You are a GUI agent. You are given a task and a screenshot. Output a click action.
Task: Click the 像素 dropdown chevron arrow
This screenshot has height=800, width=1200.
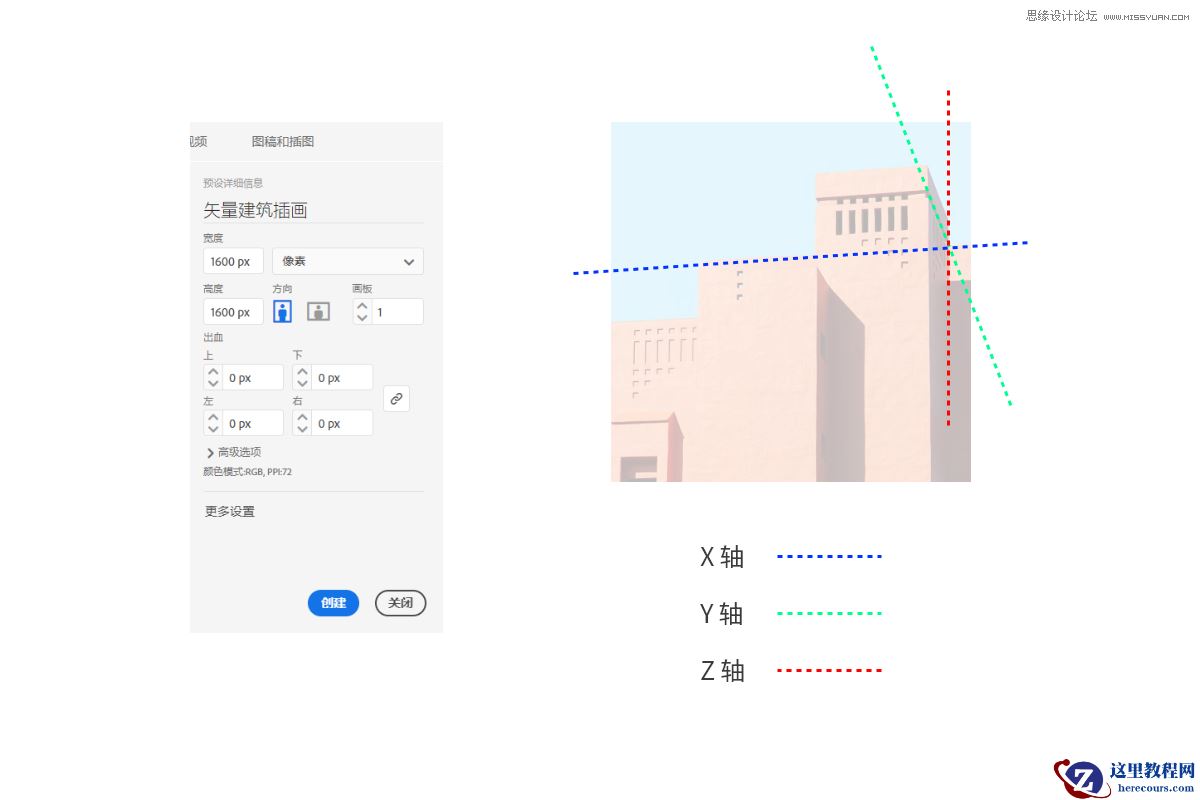point(407,261)
